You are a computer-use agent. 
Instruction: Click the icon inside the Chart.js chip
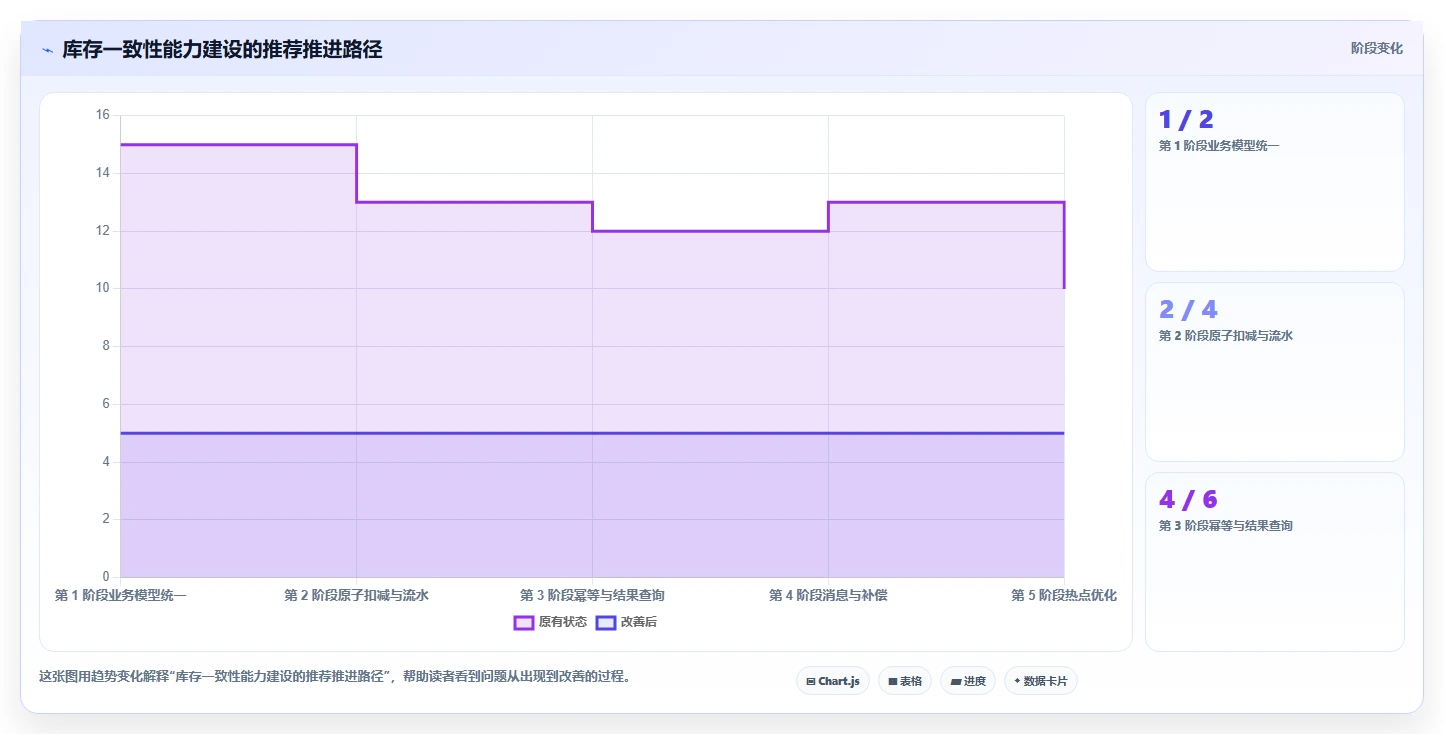[810, 681]
